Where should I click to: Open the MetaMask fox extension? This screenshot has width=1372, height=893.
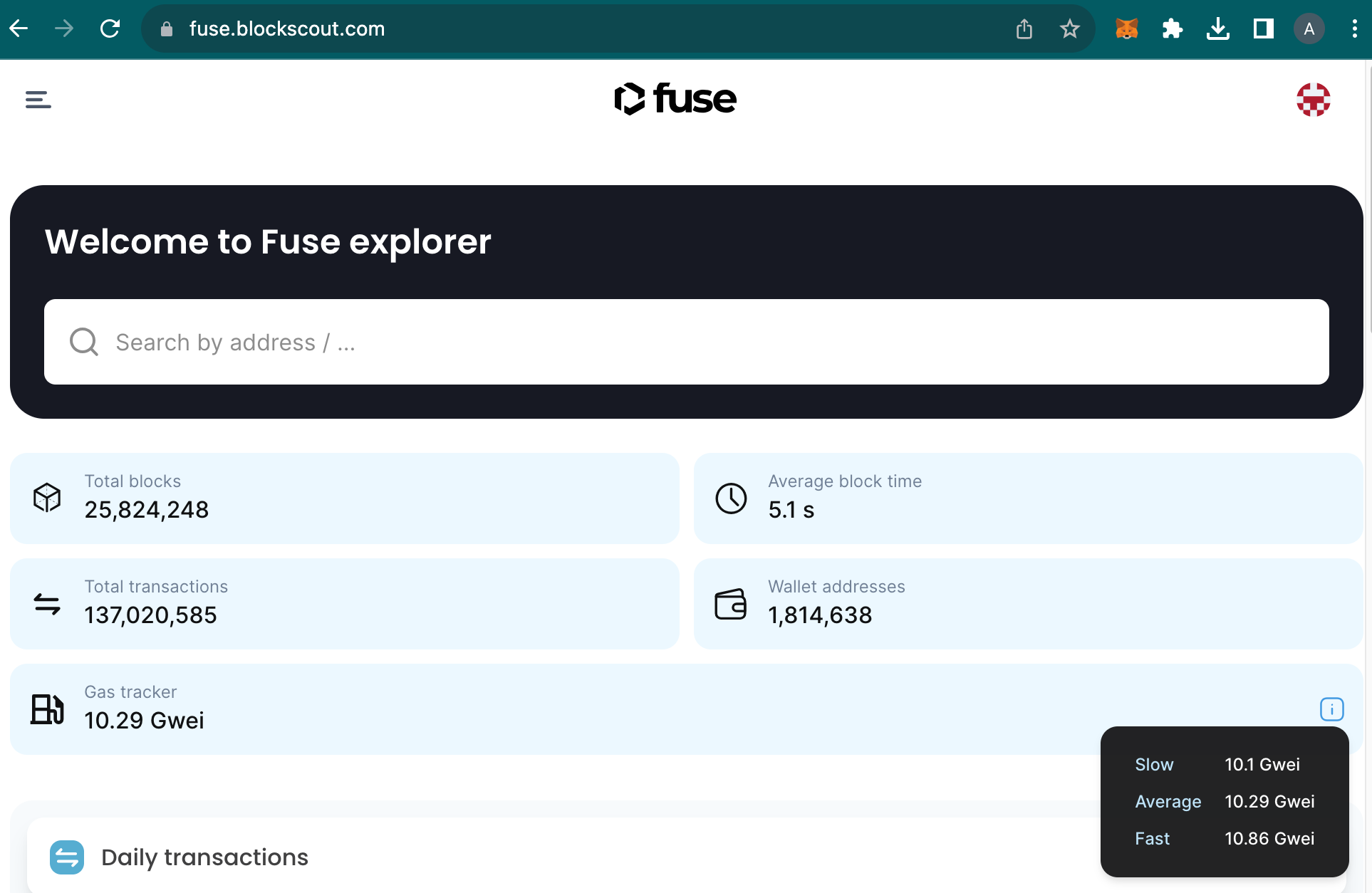(1126, 28)
